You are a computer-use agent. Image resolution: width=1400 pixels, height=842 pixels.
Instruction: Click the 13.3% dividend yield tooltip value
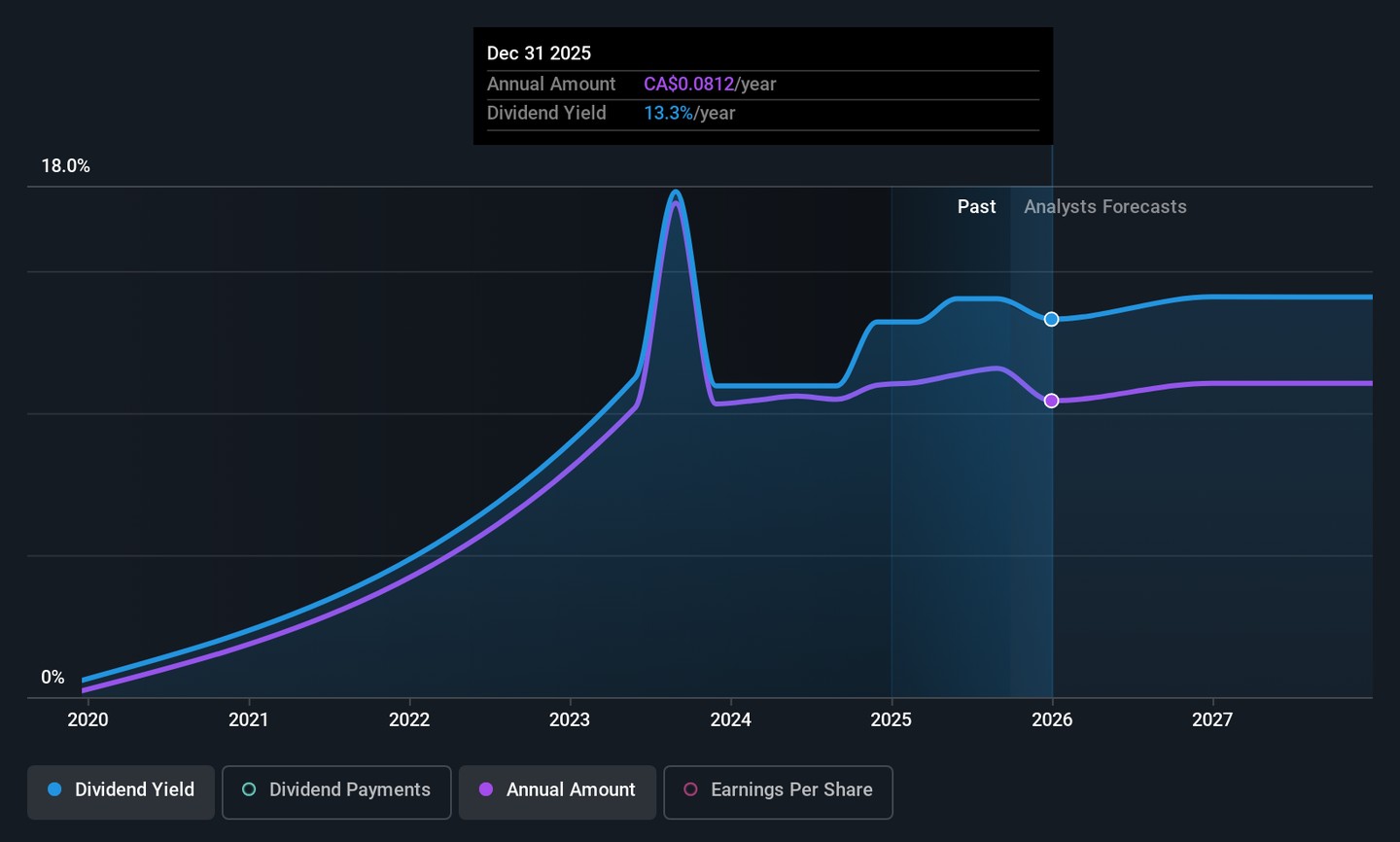click(x=668, y=114)
